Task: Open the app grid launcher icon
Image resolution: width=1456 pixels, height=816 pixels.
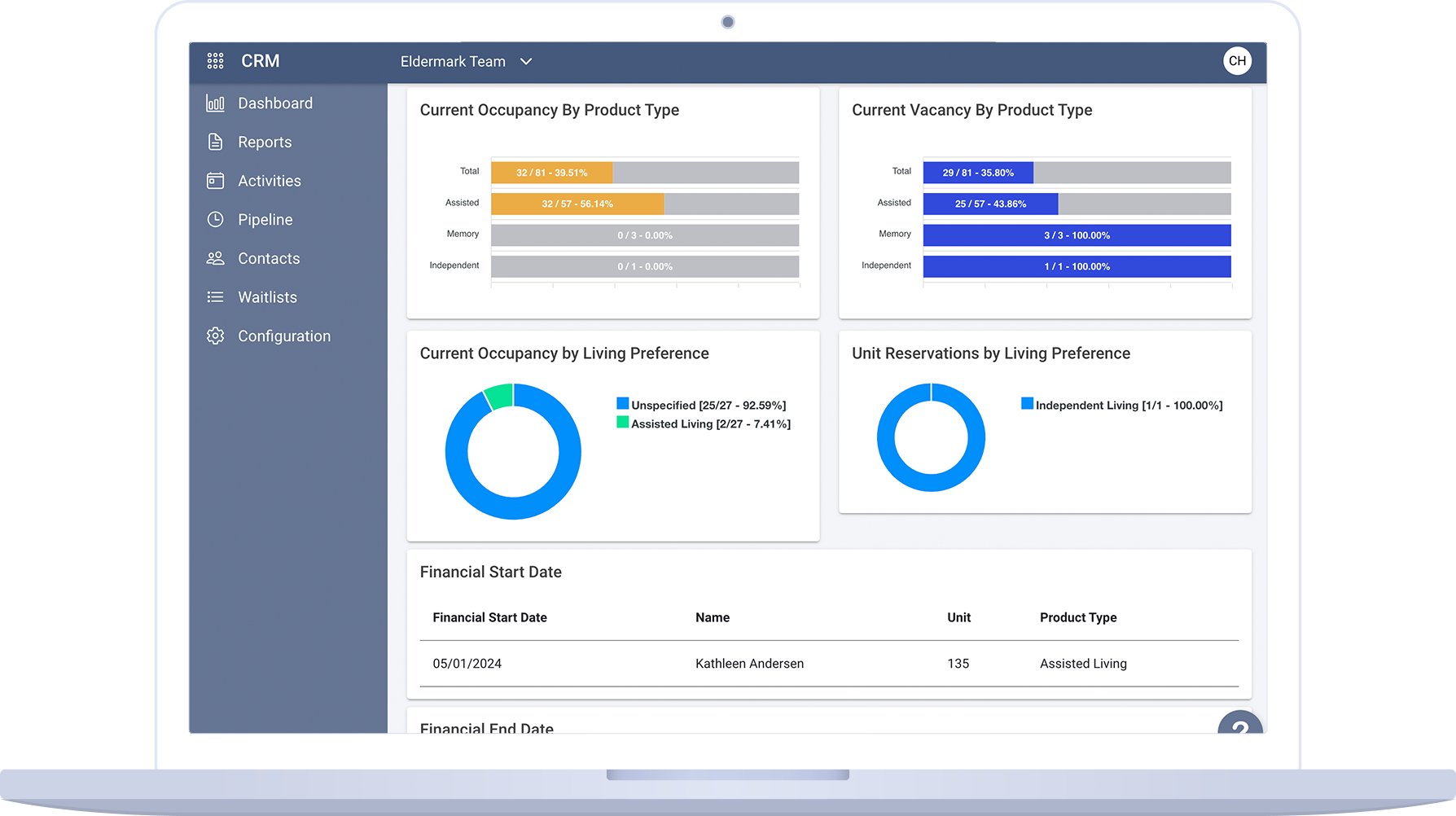Action: [x=215, y=61]
